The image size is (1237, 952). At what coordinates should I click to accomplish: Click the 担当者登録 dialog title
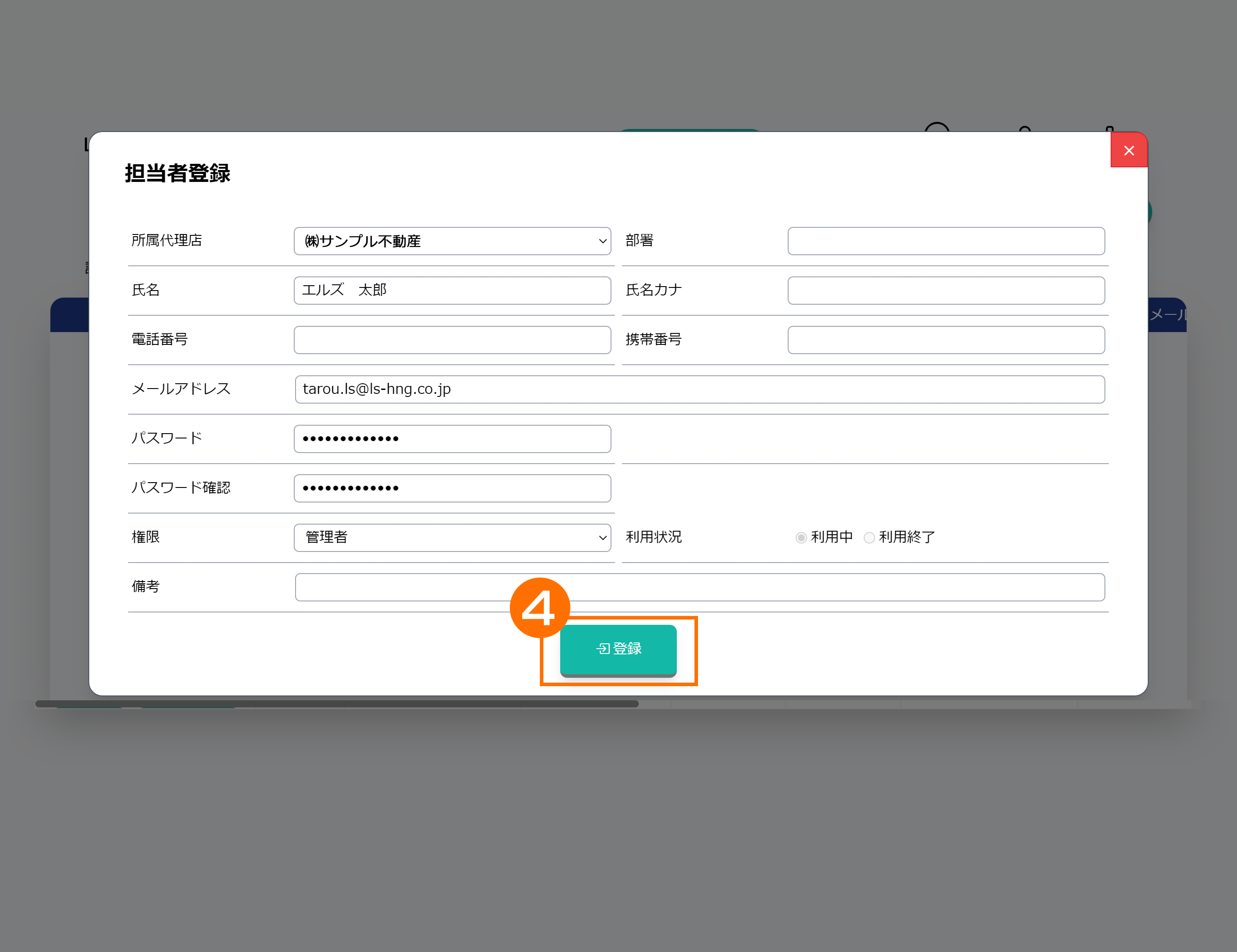pos(177,173)
